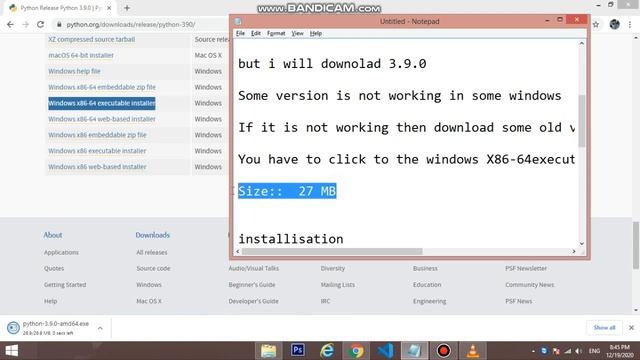Open PSF Newsletter footer link
The height and width of the screenshot is (360, 640).
526,268
